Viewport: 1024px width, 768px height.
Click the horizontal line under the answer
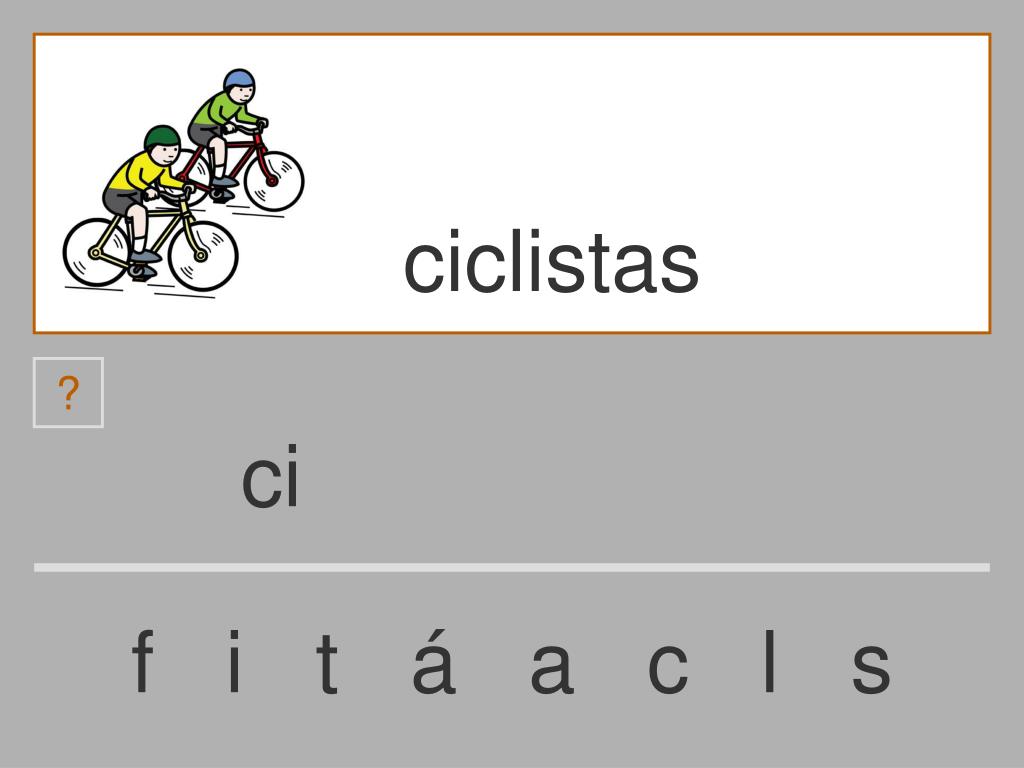tap(512, 568)
